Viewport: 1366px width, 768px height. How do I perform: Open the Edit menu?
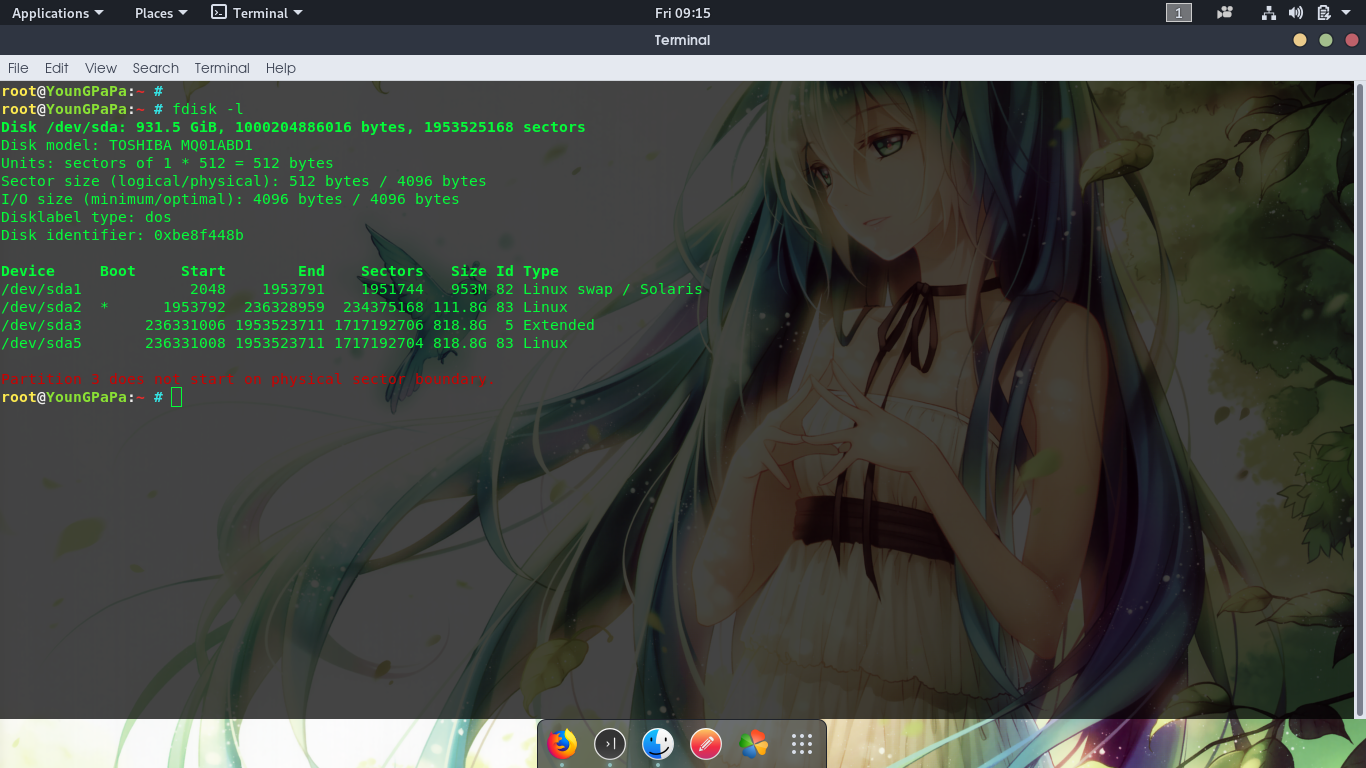click(x=57, y=68)
